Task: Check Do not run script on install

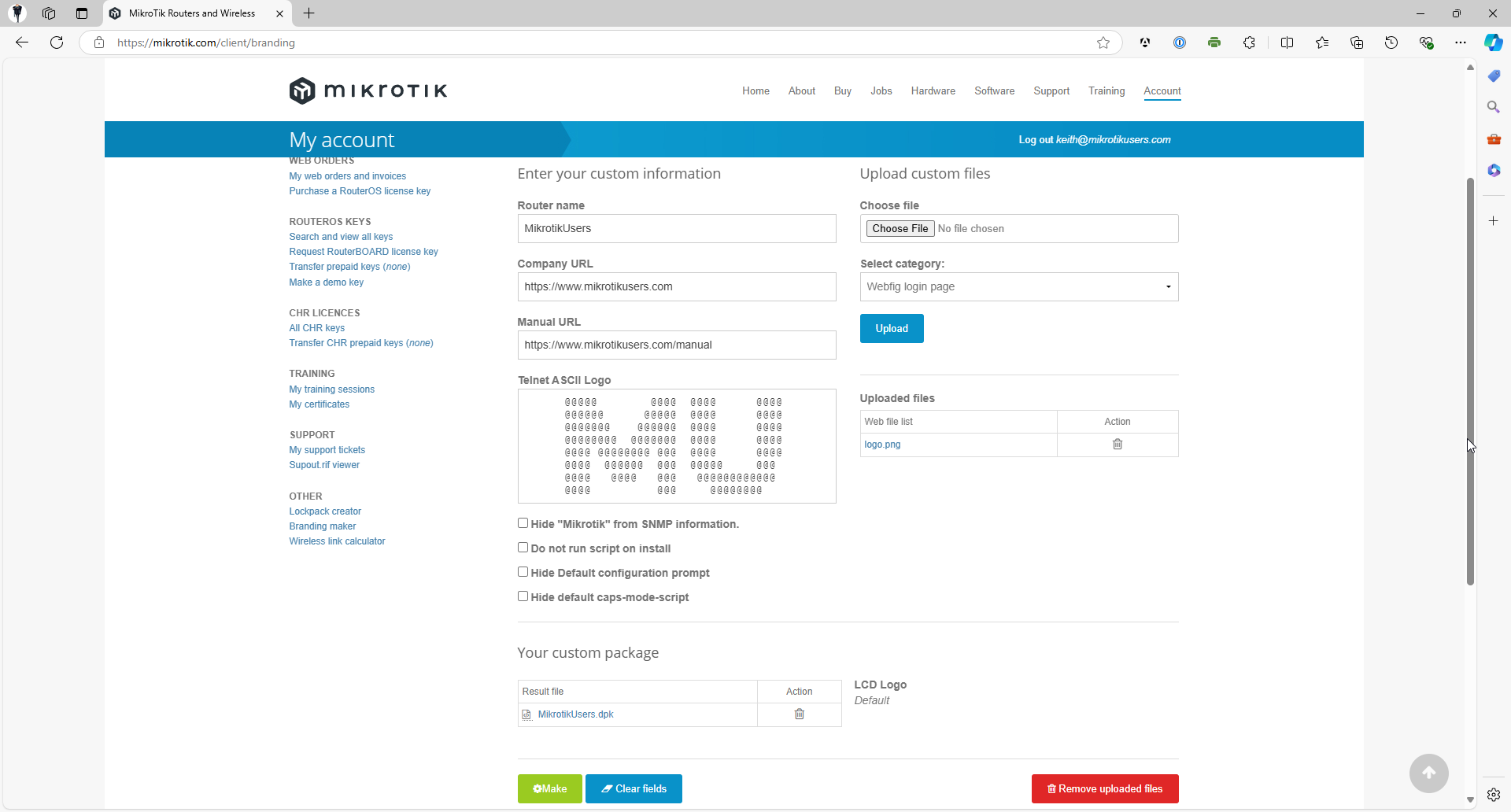Action: tap(523, 547)
